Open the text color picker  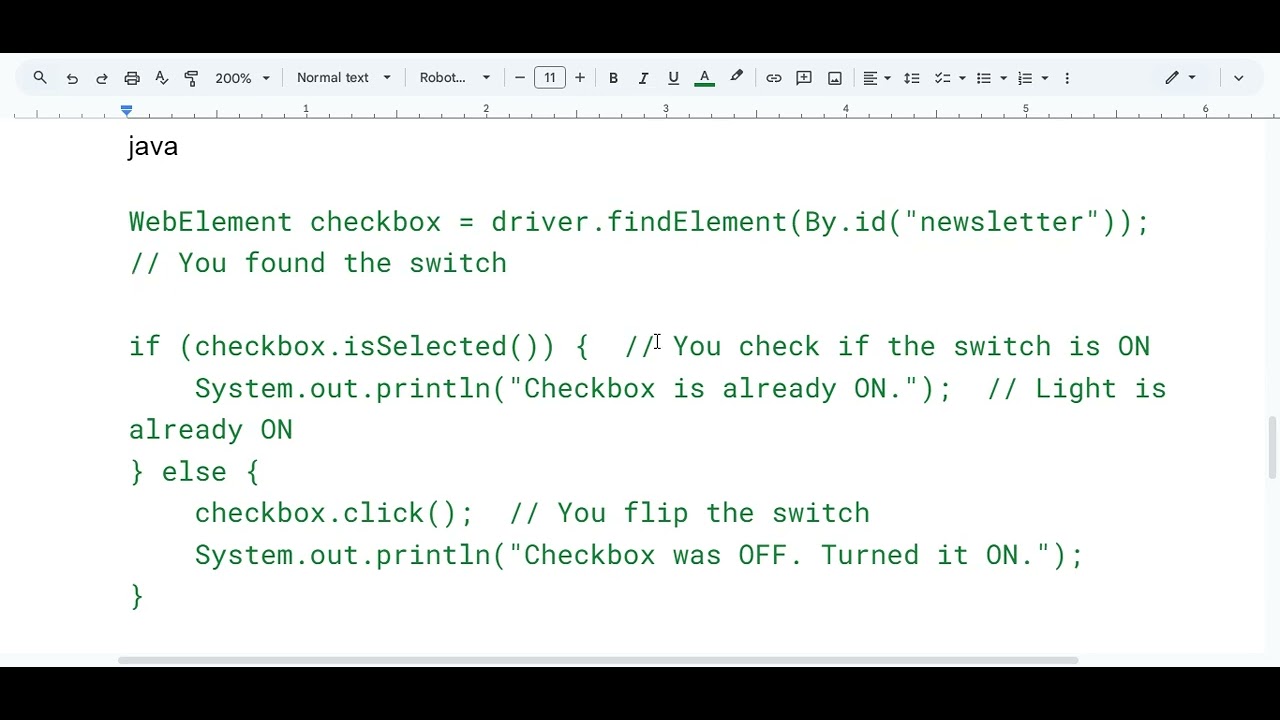point(704,78)
